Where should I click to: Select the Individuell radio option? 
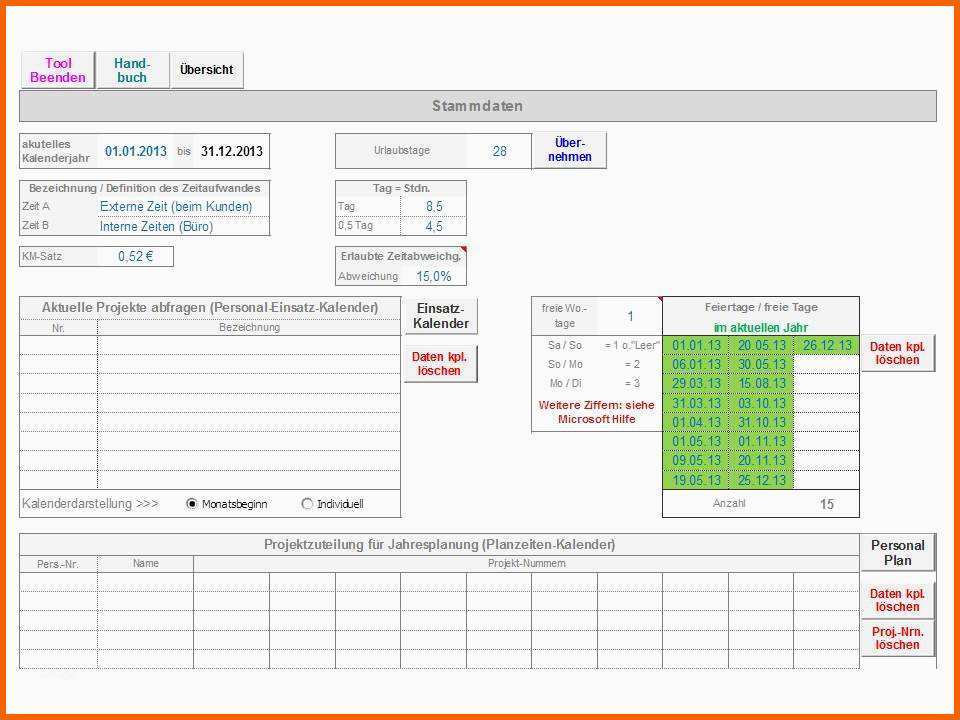(307, 504)
